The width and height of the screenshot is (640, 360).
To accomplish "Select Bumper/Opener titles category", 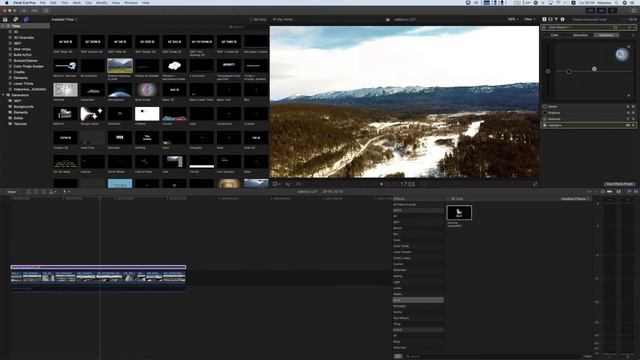I will click(25, 60).
